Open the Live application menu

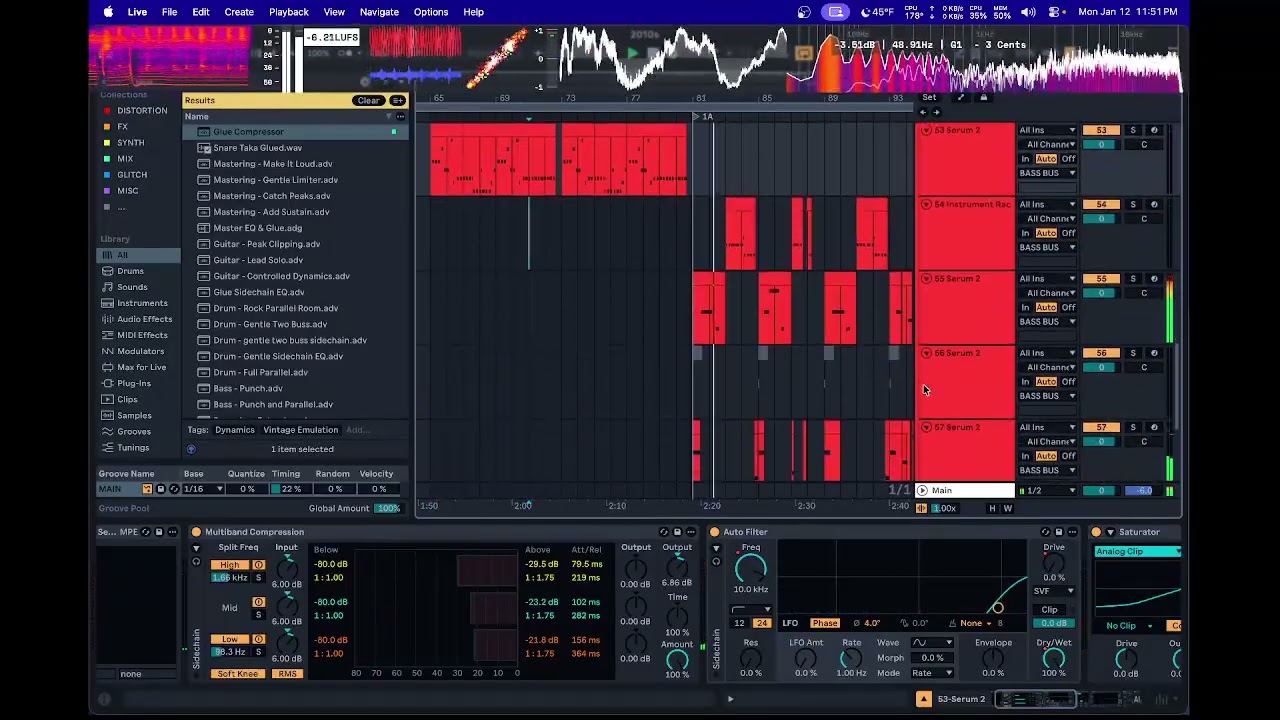click(x=137, y=12)
